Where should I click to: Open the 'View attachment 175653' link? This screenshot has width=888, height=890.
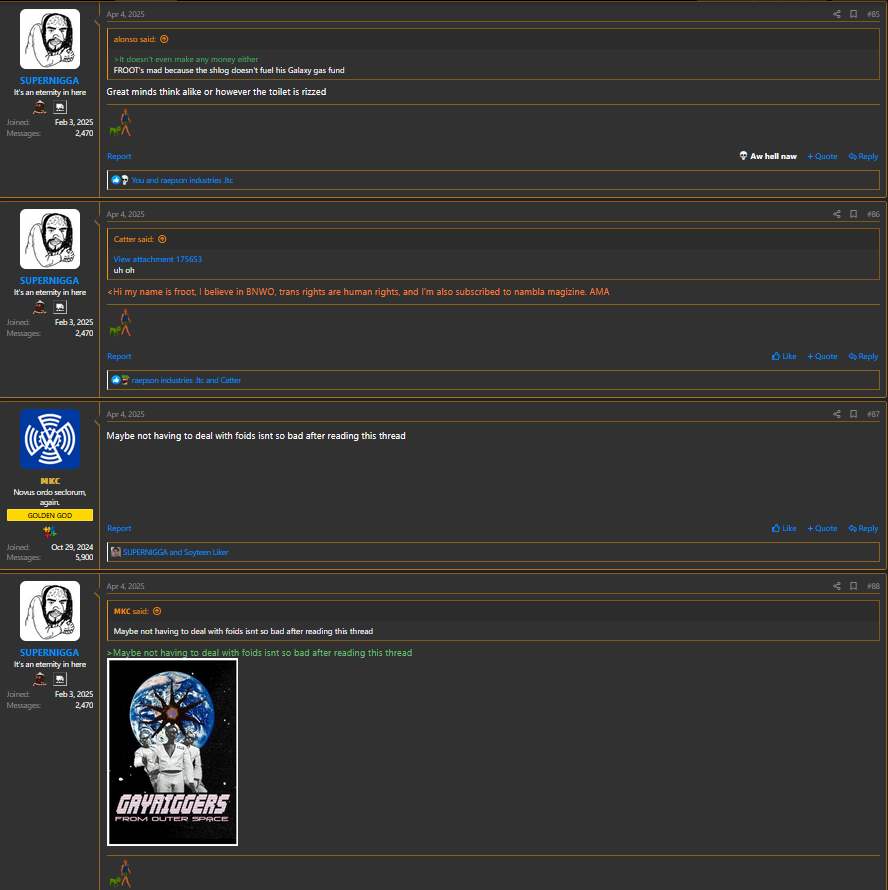[158, 259]
